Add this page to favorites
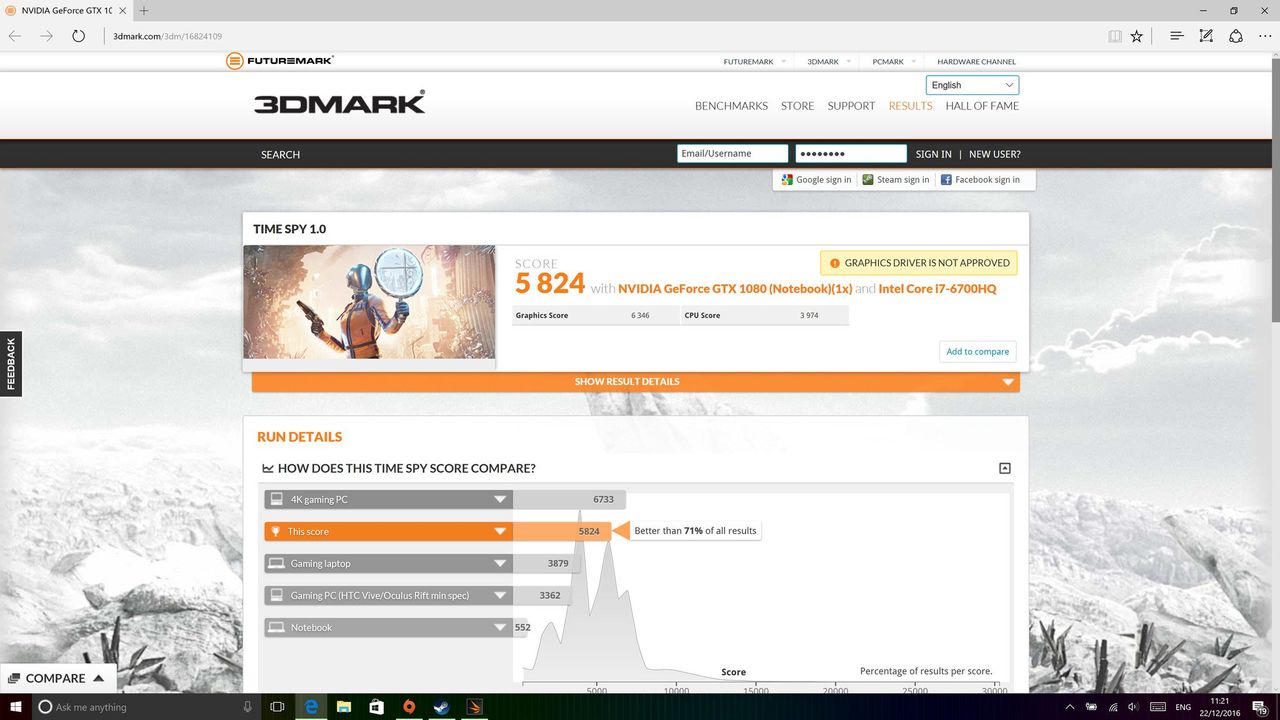This screenshot has width=1280, height=720. (1137, 36)
